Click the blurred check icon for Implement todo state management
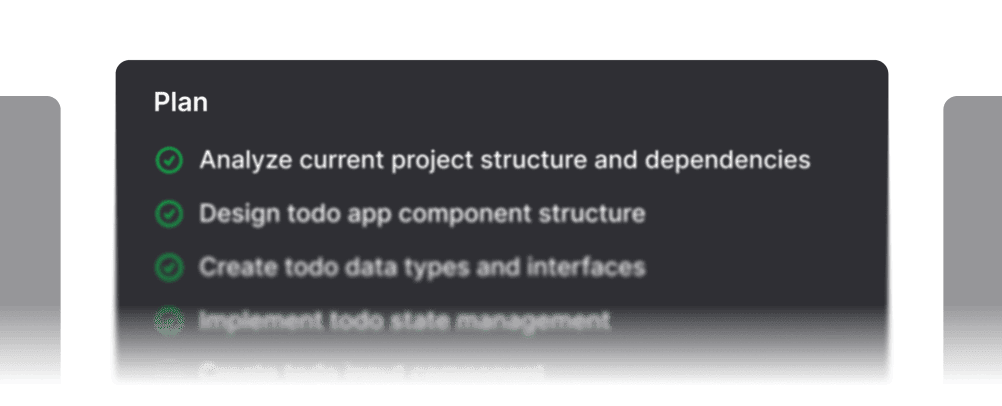 tap(169, 321)
